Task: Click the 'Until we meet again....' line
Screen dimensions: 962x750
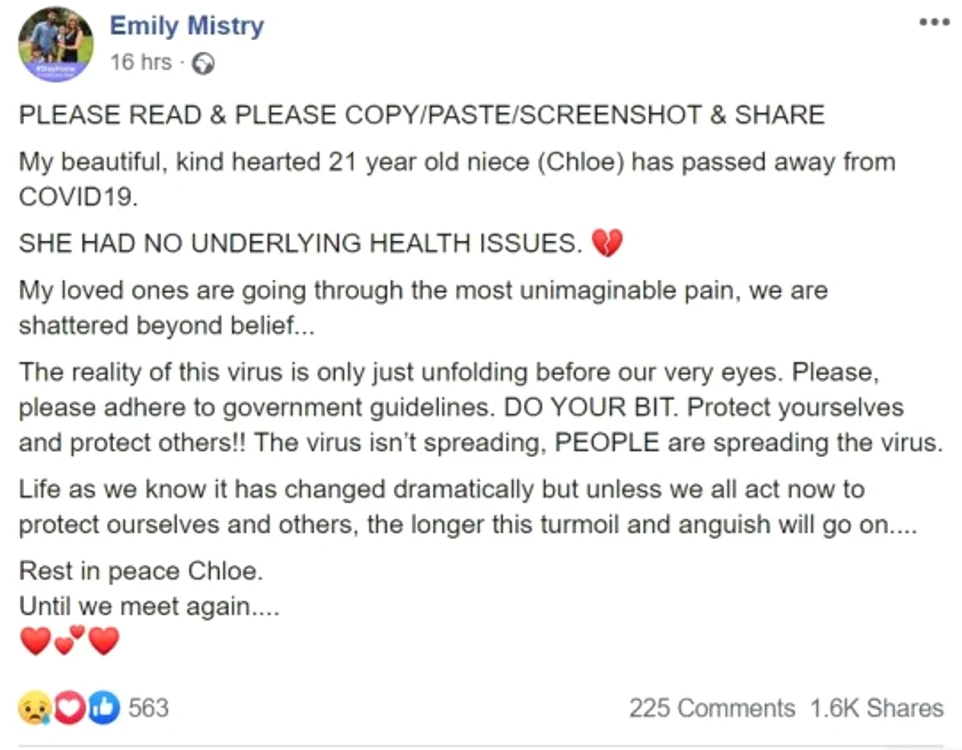Action: pyautogui.click(x=149, y=606)
